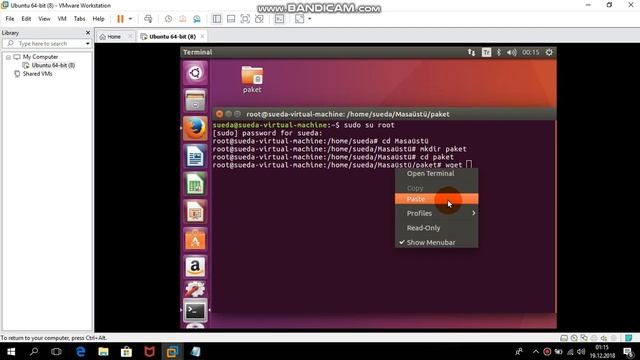Open the Windows Start menu
640x360 pixels.
pyautogui.click(x=11, y=351)
